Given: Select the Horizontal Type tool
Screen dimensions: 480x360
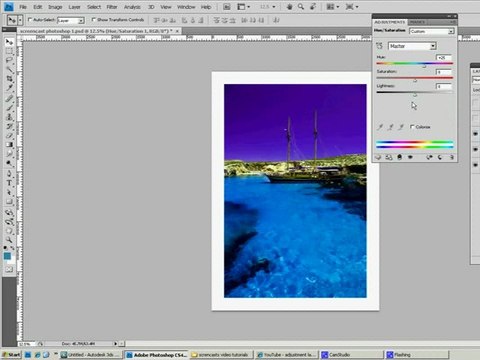Looking at the screenshot, I should pos(9,183).
